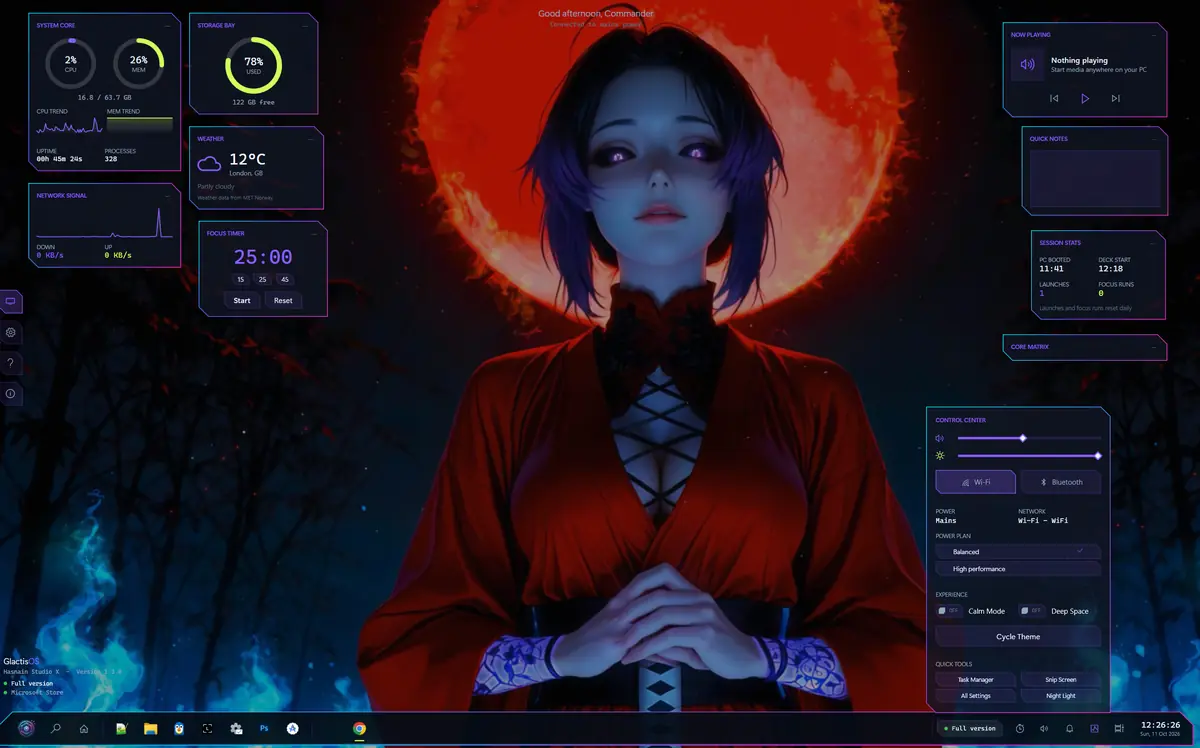The image size is (1200, 748).
Task: Set the focus timer to 25 minutes
Action: point(262,280)
